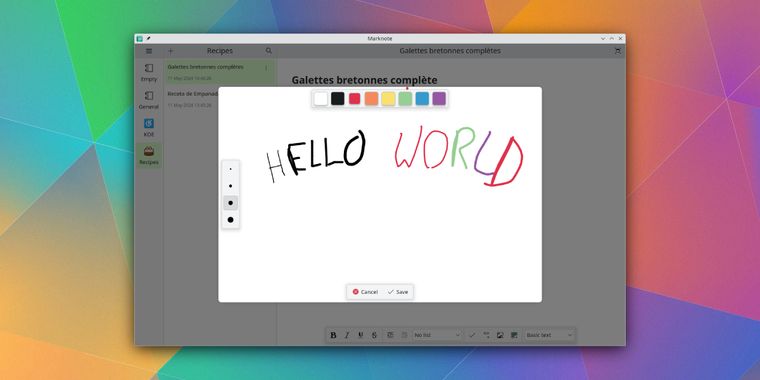Select the blue color swatch
This screenshot has width=760, height=380.
[422, 98]
